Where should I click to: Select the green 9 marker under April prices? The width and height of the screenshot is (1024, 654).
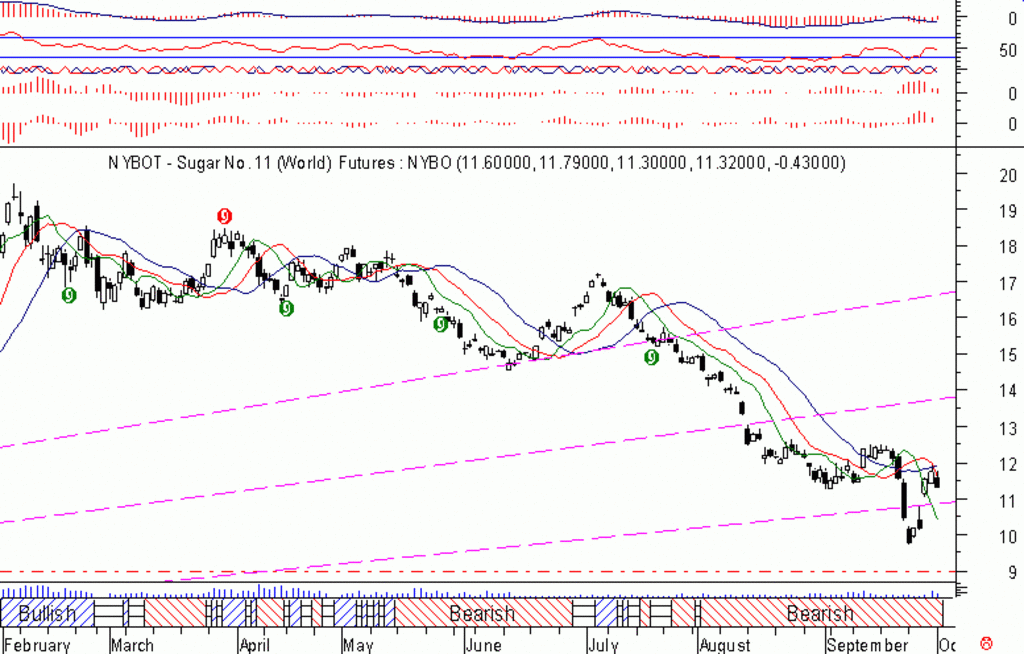point(286,308)
